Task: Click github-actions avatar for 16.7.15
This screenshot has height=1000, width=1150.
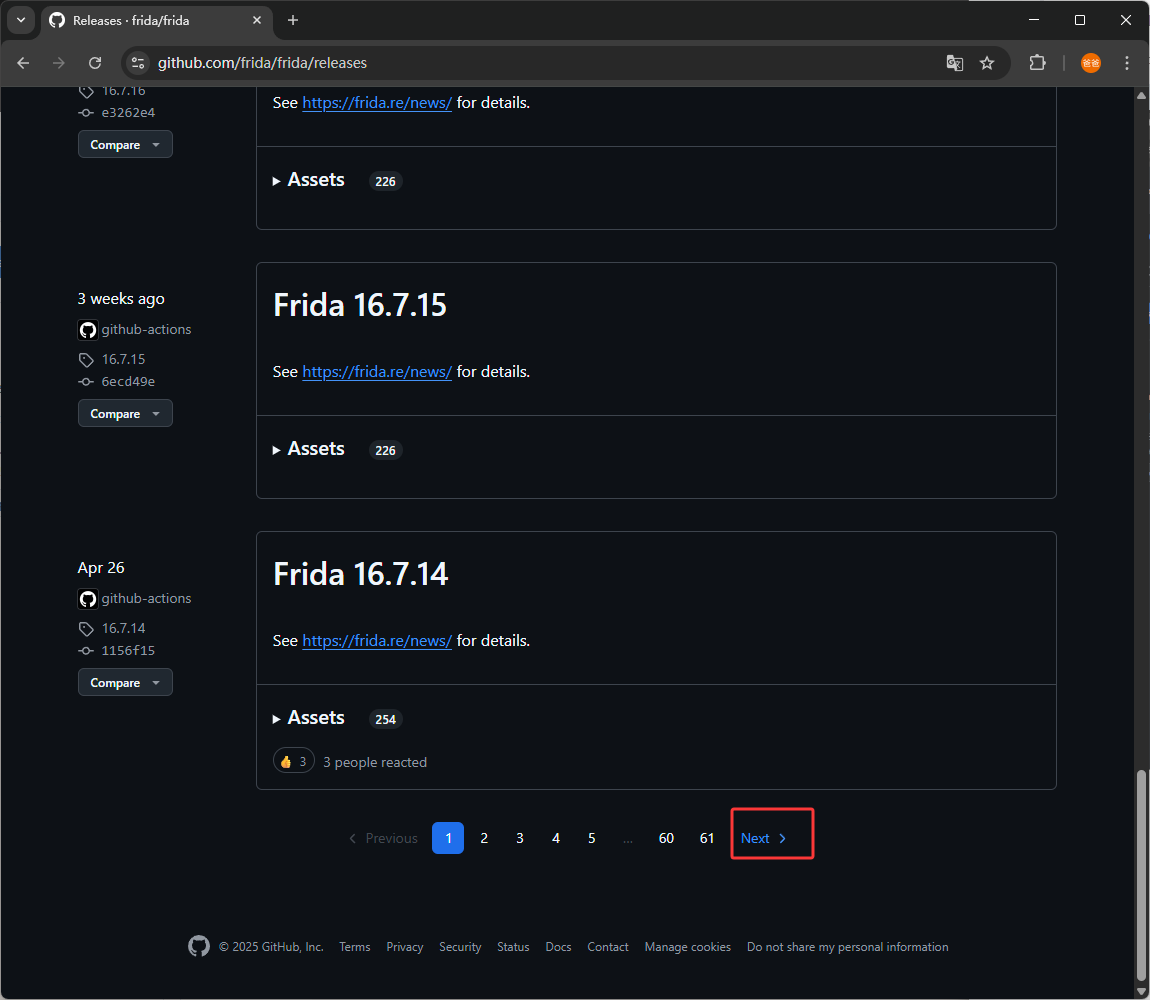Action: (x=88, y=330)
